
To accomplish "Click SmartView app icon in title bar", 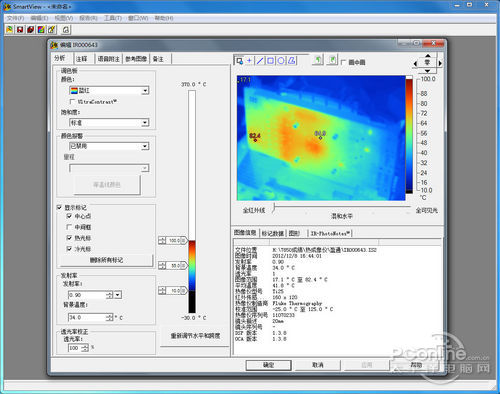I will point(7,6).
